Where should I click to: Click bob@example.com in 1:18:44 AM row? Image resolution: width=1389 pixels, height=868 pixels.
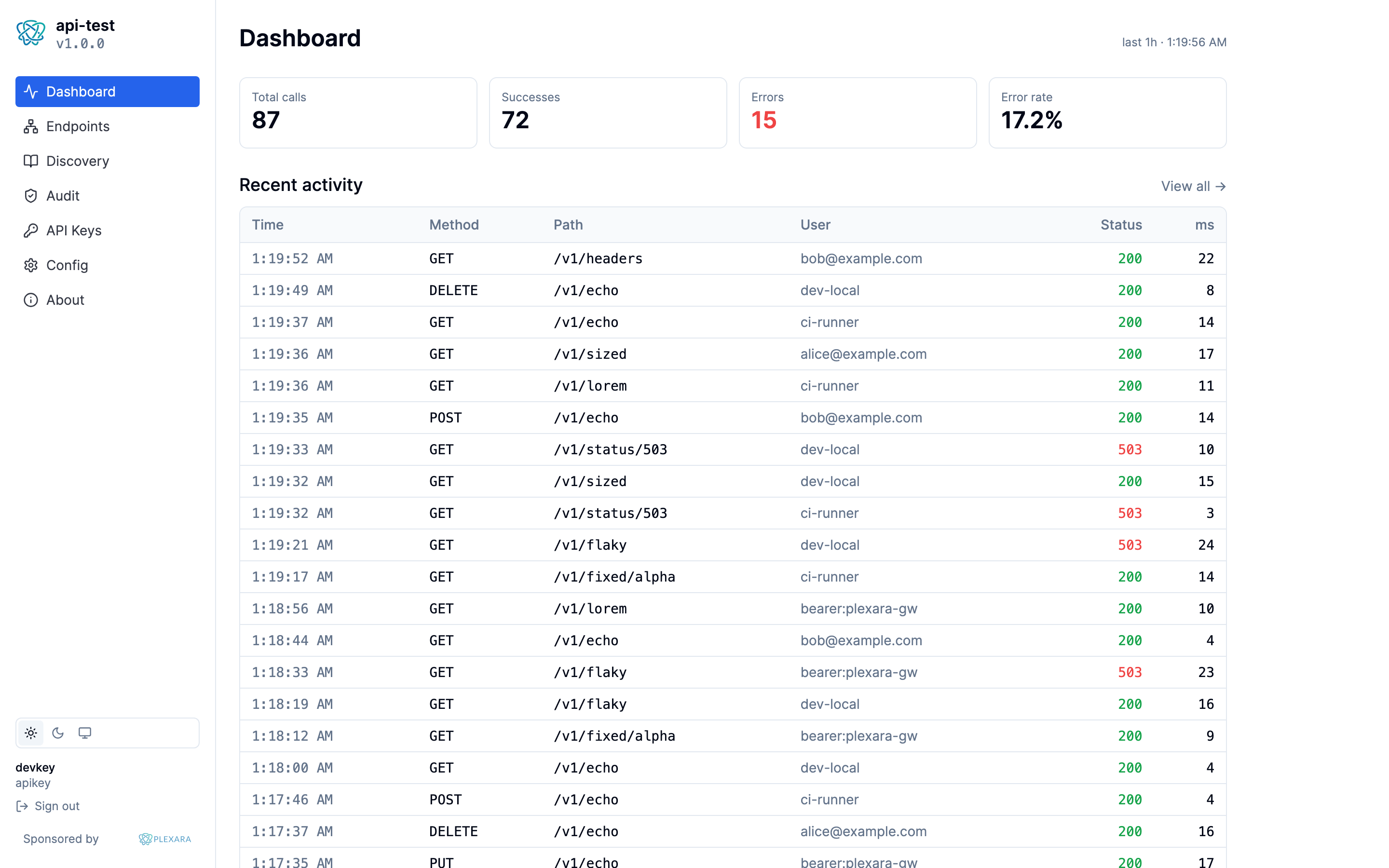[x=861, y=640]
